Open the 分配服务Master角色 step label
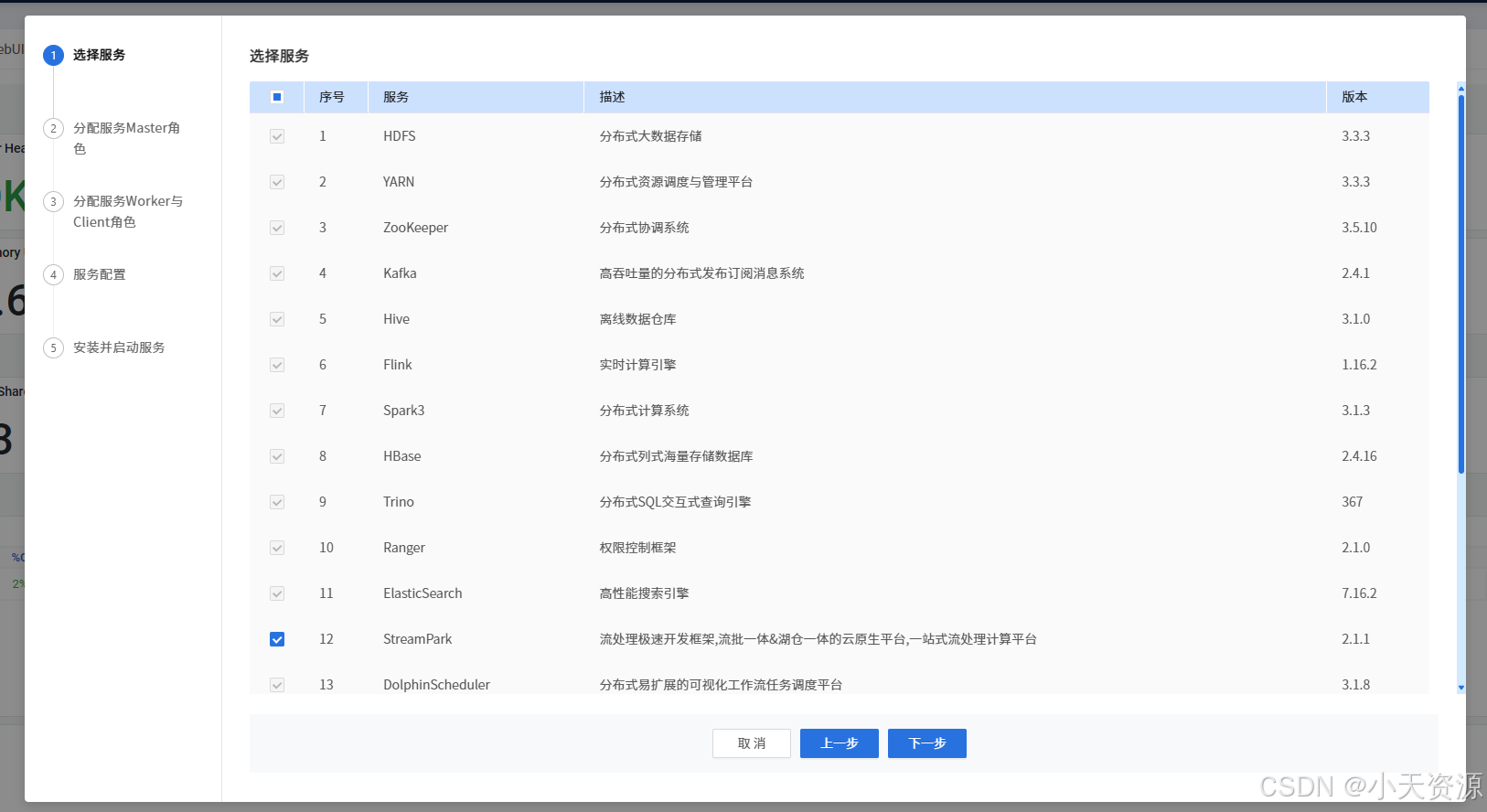 (x=127, y=138)
